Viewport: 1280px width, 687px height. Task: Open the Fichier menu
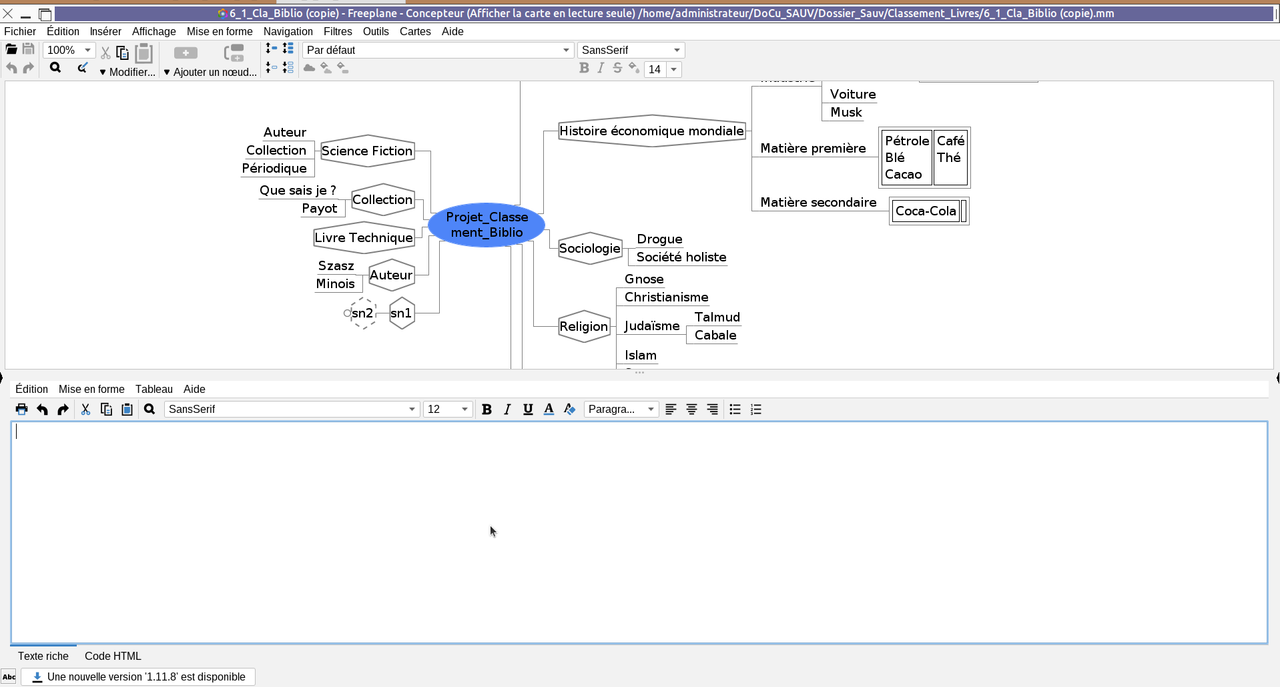tap(20, 31)
